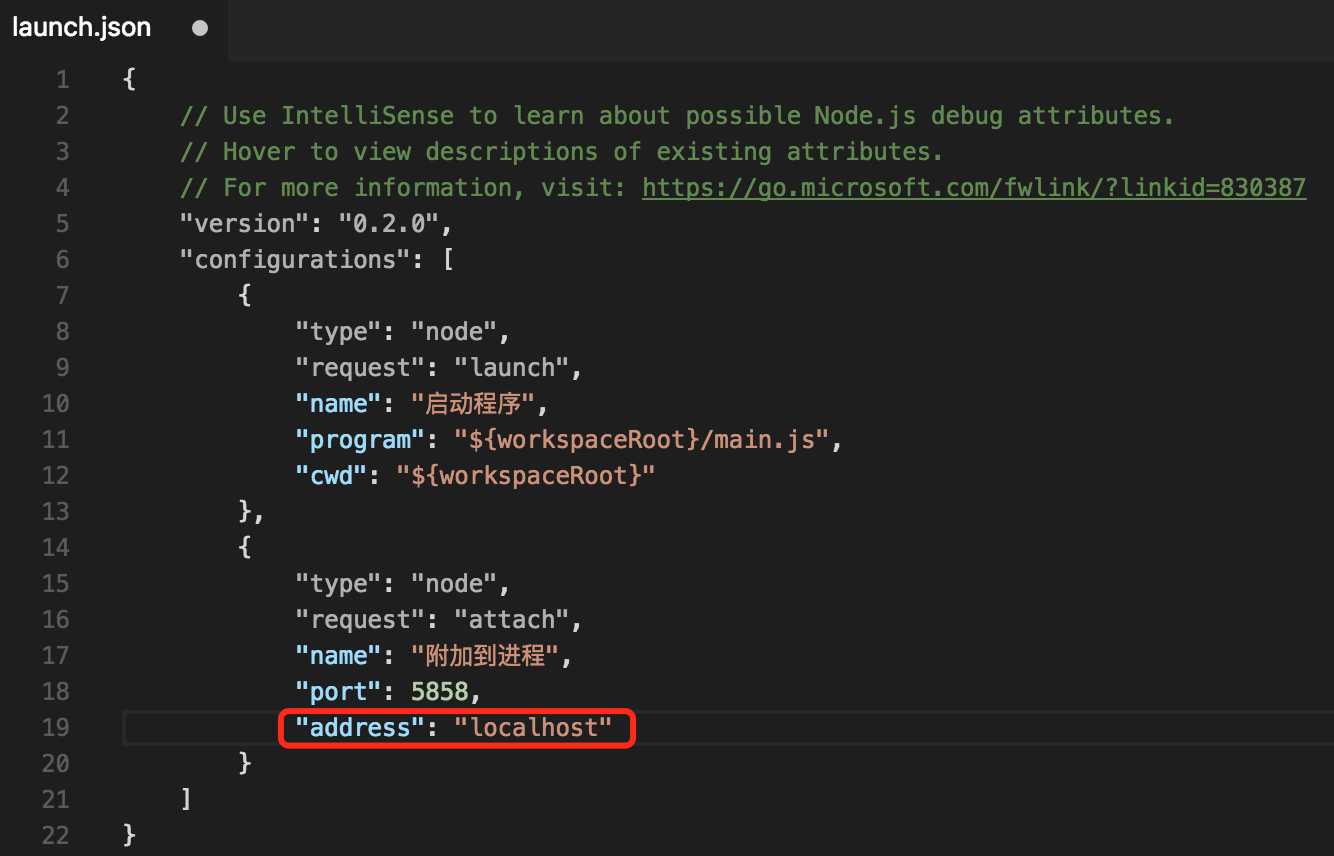The image size is (1334, 856).
Task: Click the "configurations" key
Action: pos(288,260)
